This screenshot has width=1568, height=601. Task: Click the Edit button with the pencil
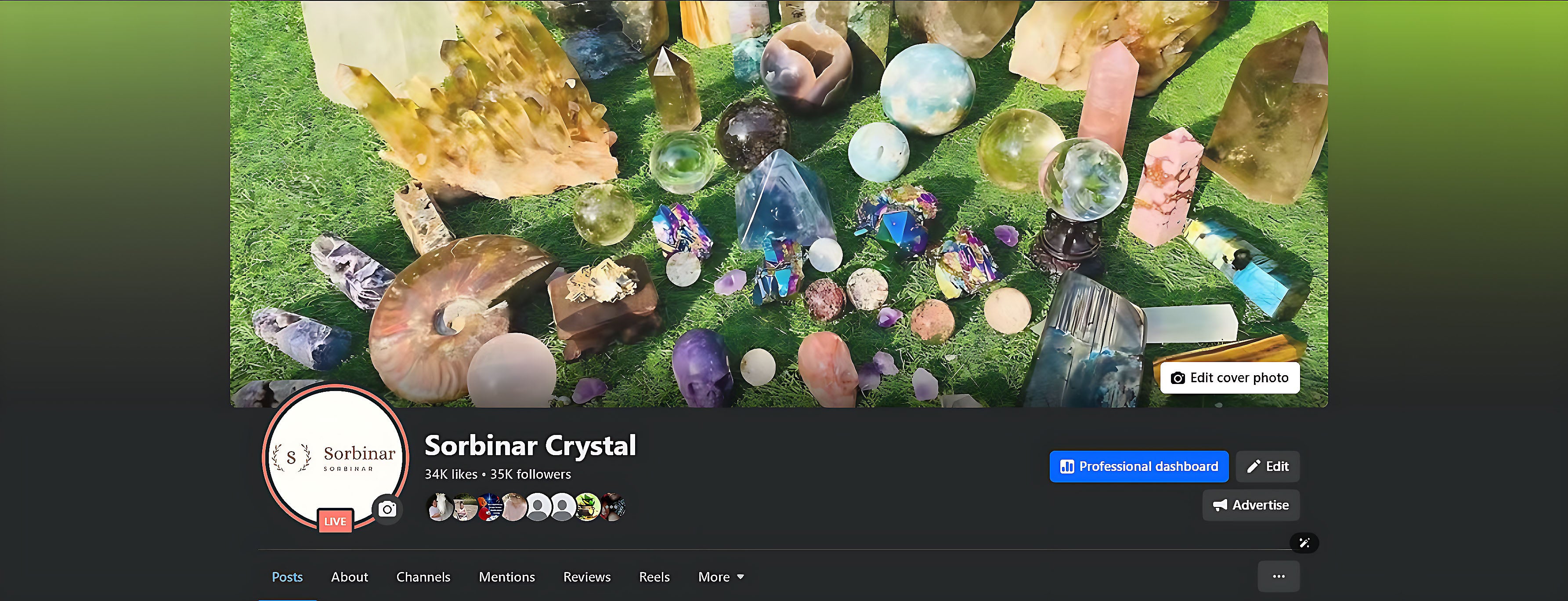1268,467
